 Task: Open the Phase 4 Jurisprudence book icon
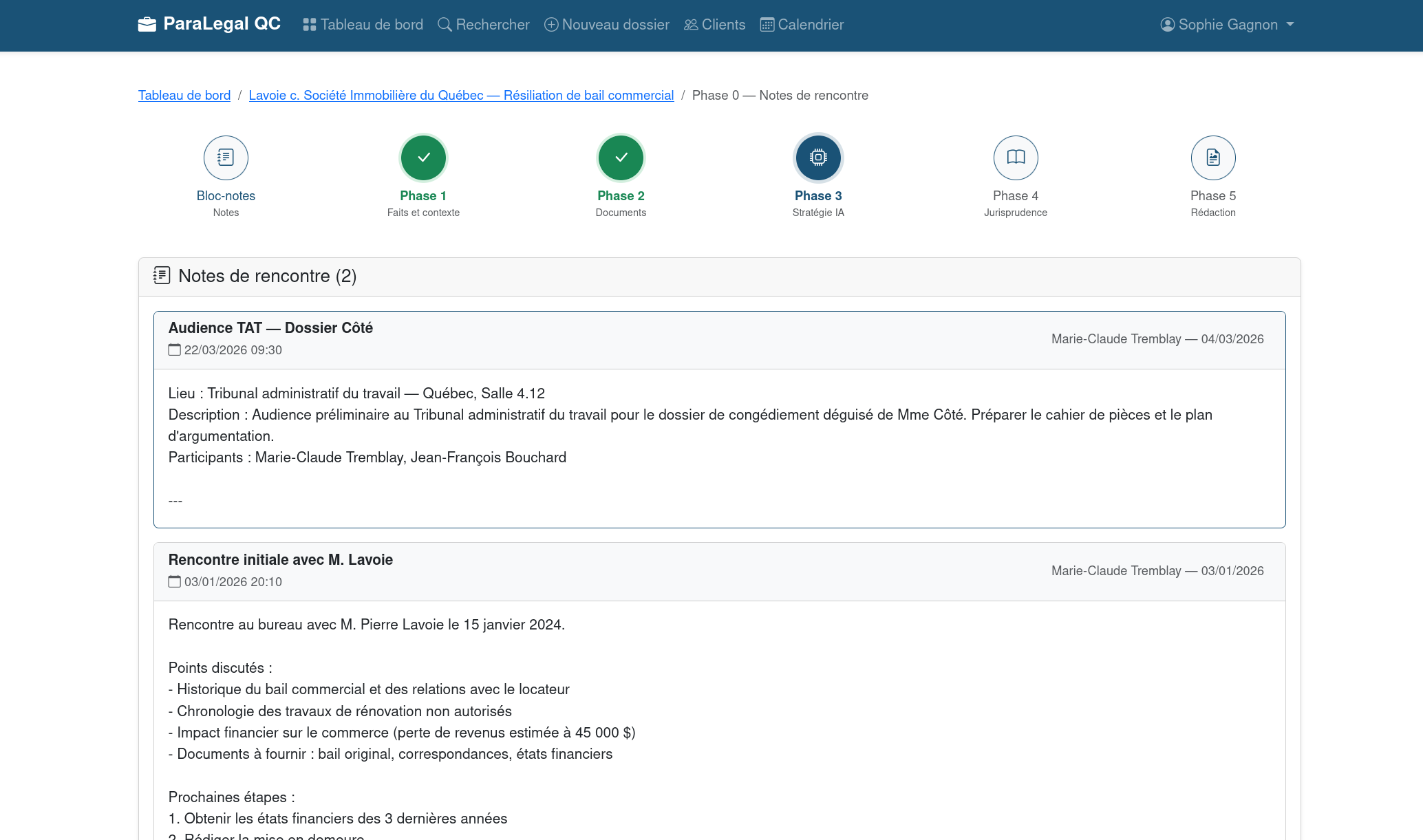coord(1016,158)
